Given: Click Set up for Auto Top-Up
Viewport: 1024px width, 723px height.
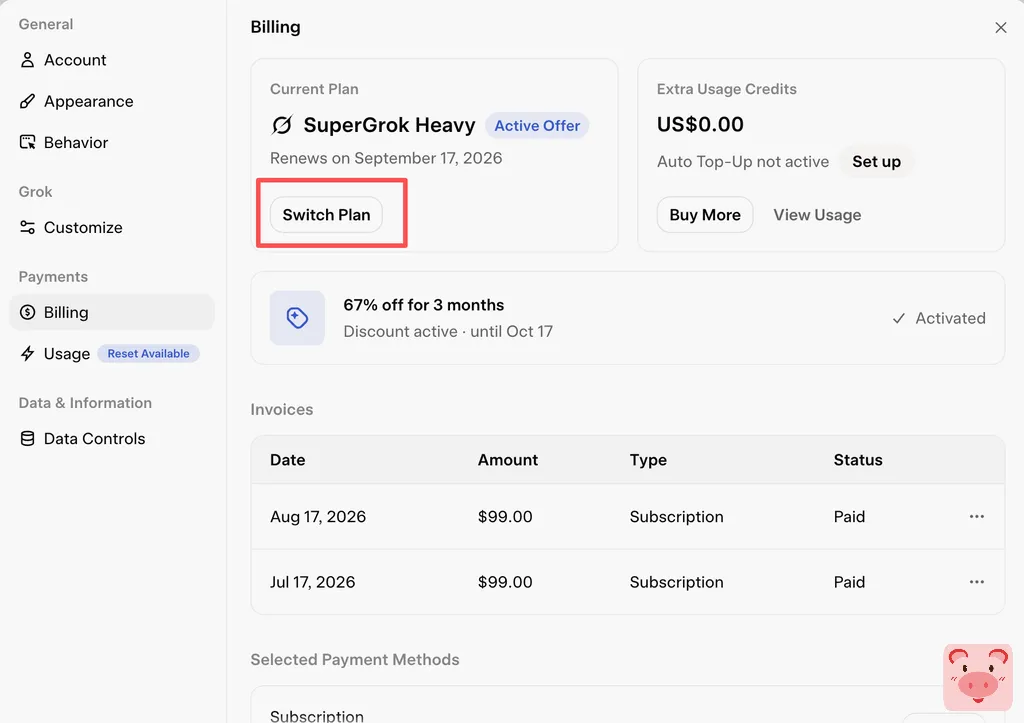Looking at the screenshot, I should [x=876, y=161].
